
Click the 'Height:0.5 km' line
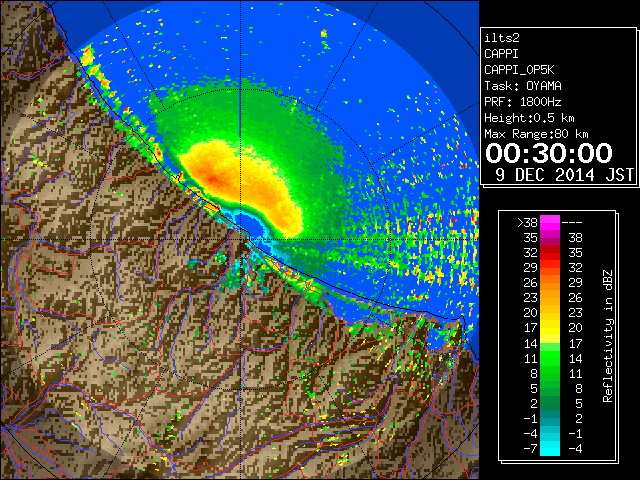(529, 118)
